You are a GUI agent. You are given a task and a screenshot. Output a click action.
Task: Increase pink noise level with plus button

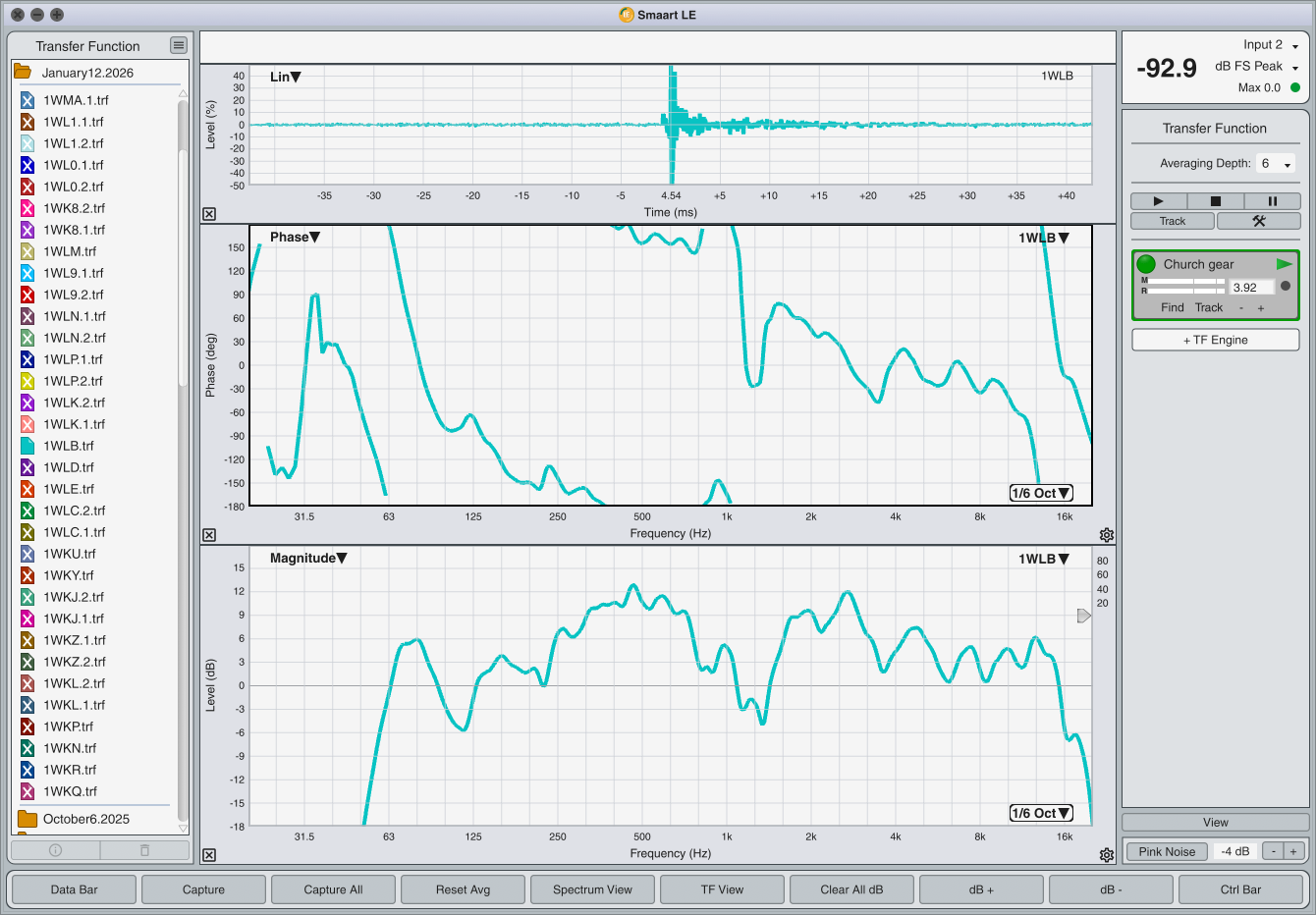[x=1293, y=851]
